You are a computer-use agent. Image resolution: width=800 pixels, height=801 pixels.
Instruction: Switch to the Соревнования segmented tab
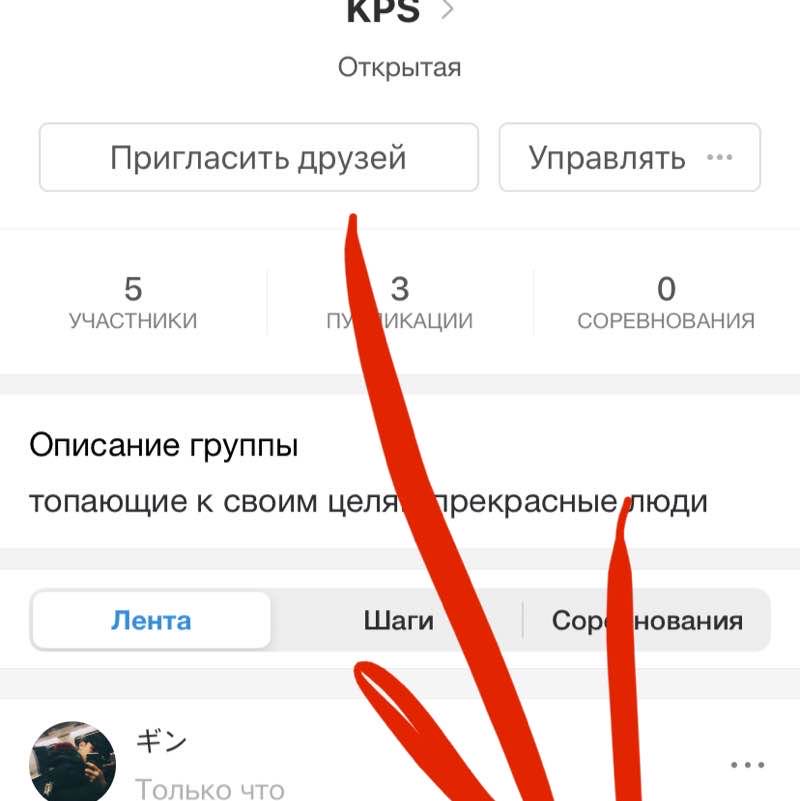[x=647, y=621]
